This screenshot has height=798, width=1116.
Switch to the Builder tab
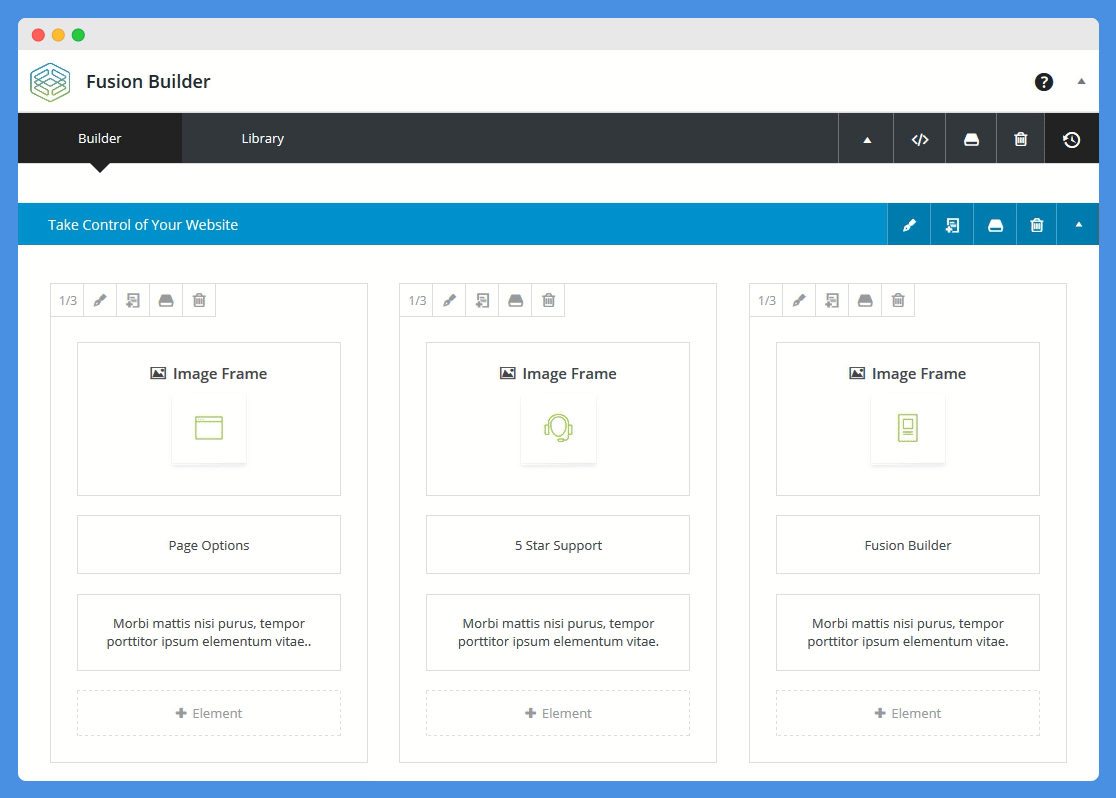[100, 138]
